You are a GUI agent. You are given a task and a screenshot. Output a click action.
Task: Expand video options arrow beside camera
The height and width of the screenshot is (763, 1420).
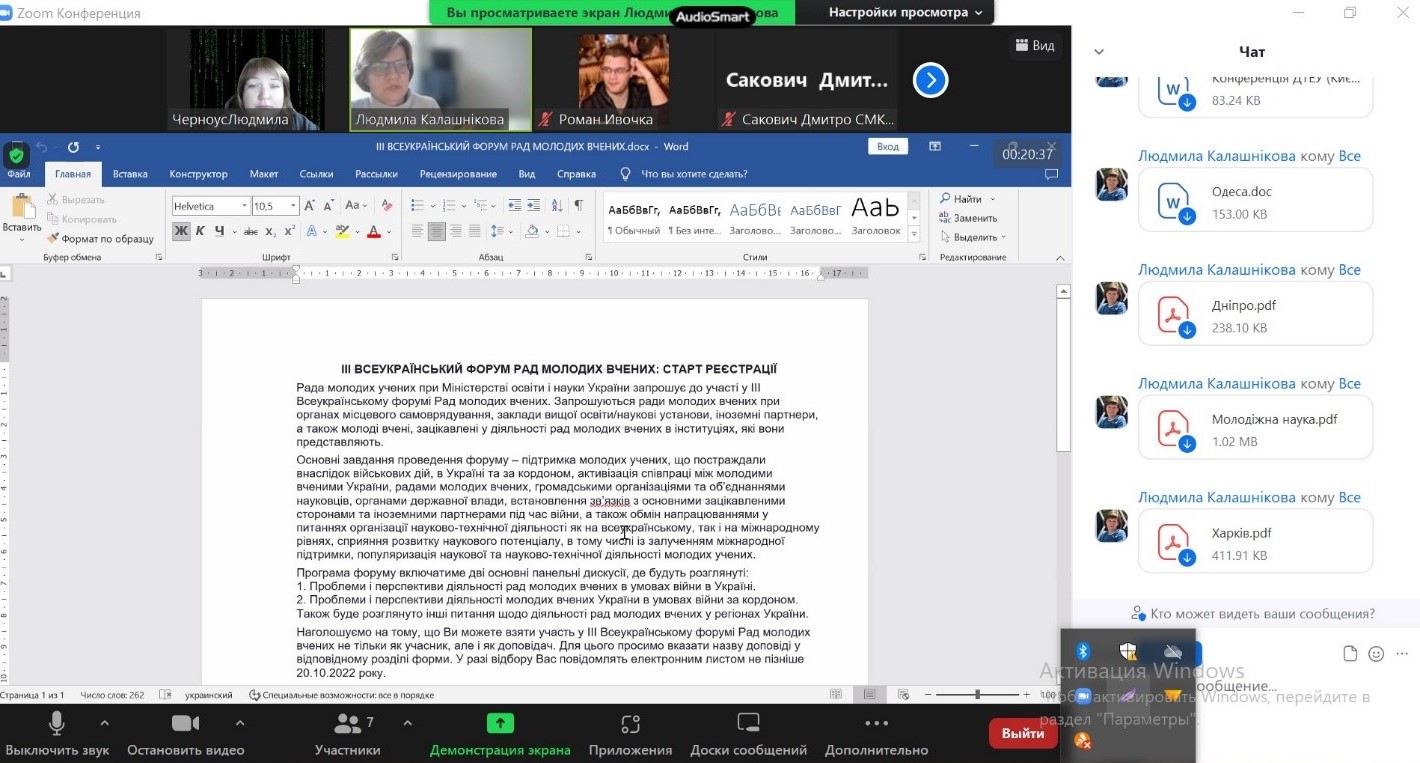click(239, 722)
